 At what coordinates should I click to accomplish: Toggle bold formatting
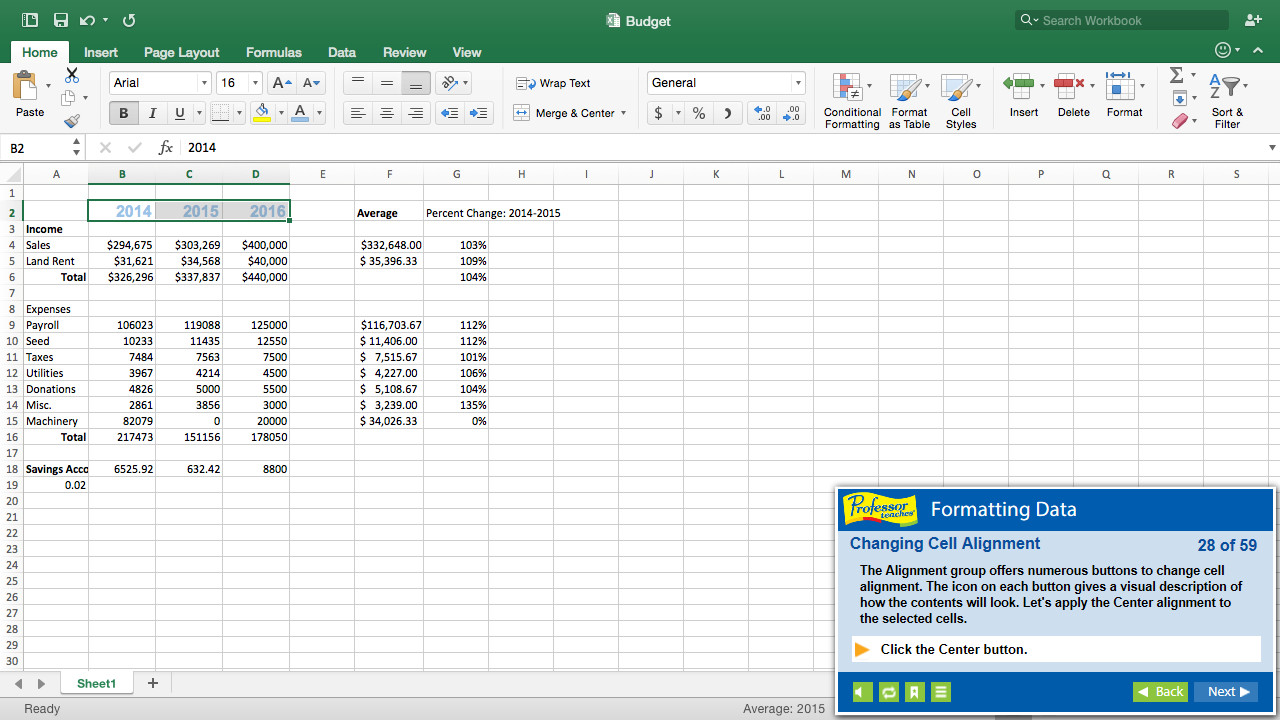(122, 113)
